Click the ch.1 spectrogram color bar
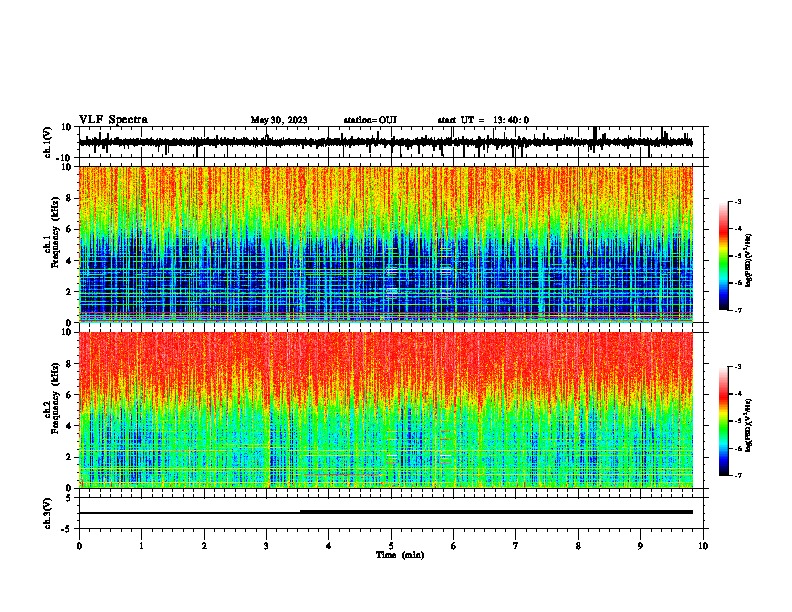 tap(724, 256)
